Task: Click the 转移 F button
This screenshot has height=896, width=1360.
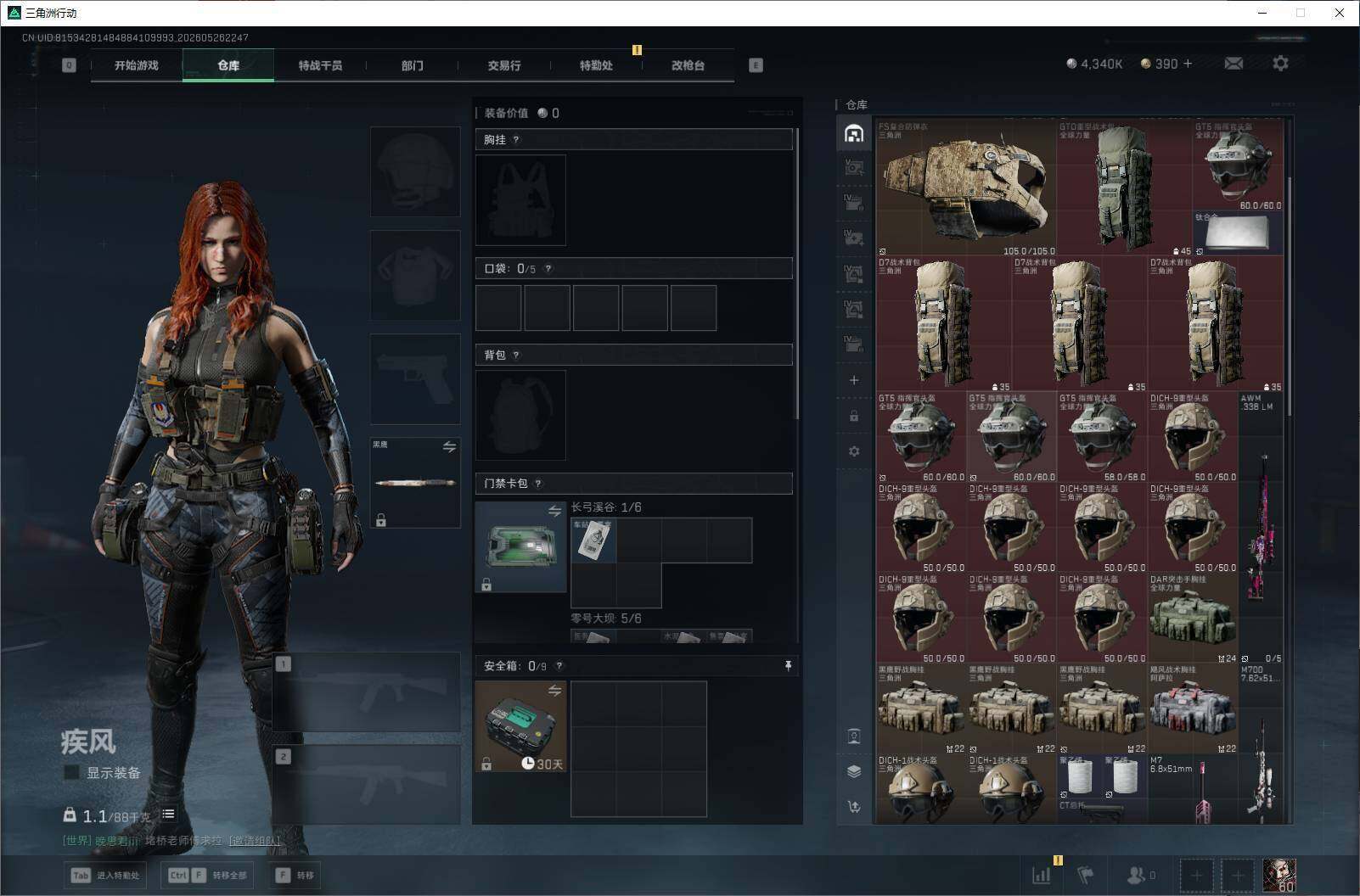Action: [x=295, y=875]
